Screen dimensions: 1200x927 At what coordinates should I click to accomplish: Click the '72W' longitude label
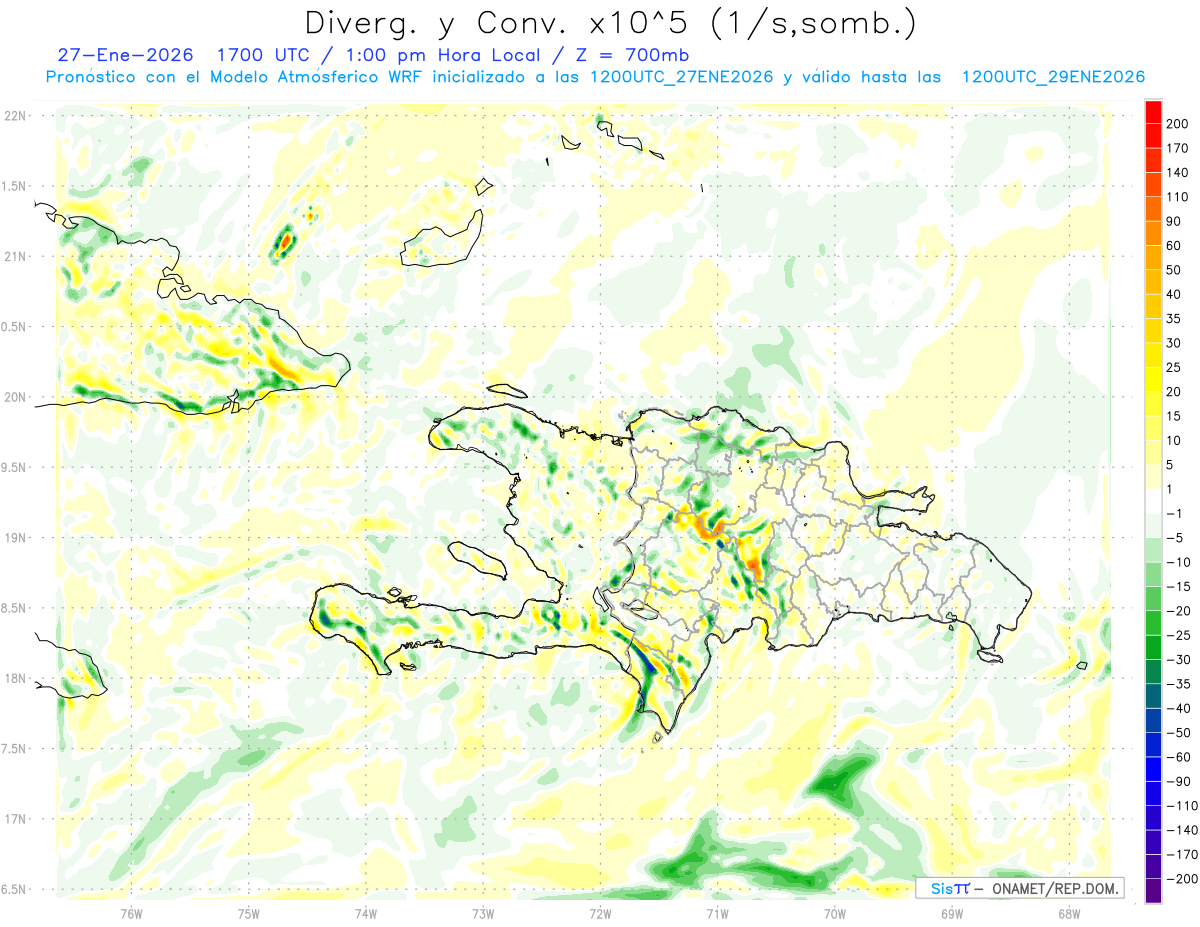[x=600, y=913]
